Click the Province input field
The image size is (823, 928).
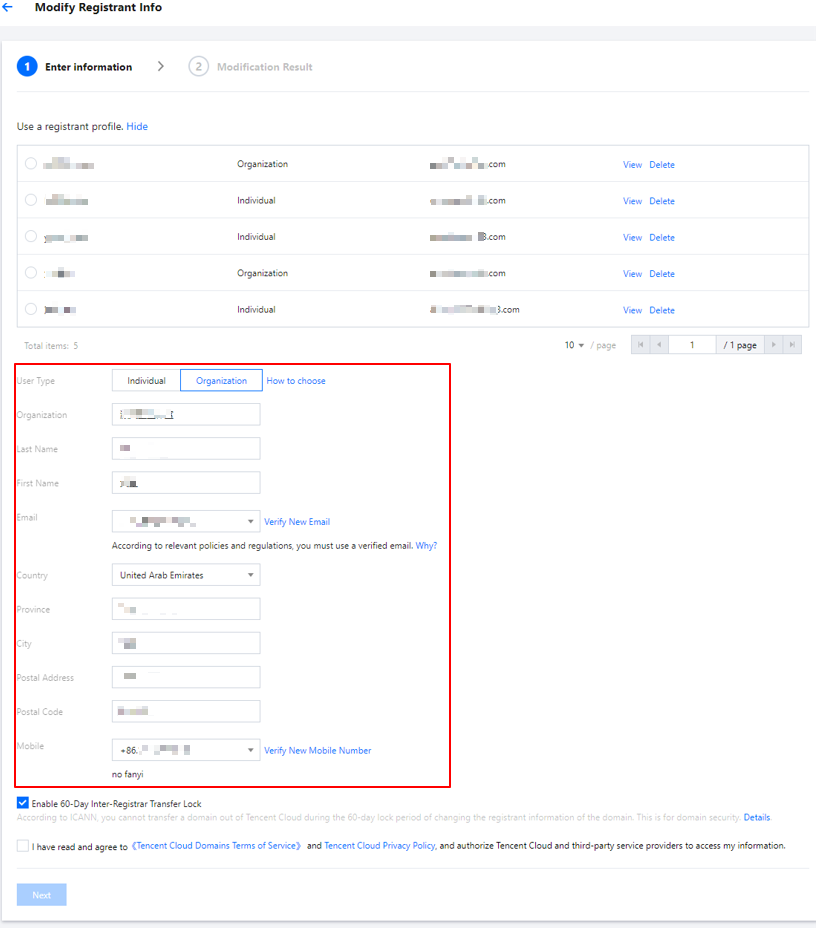point(186,609)
